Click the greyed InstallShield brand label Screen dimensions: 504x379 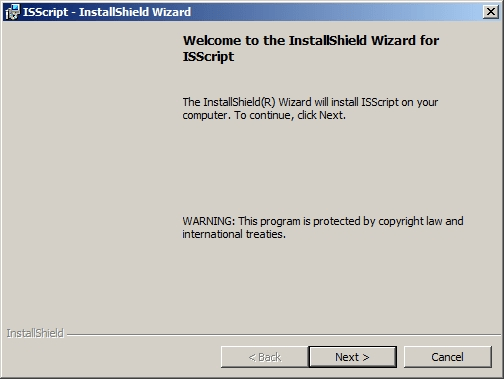pos(35,333)
